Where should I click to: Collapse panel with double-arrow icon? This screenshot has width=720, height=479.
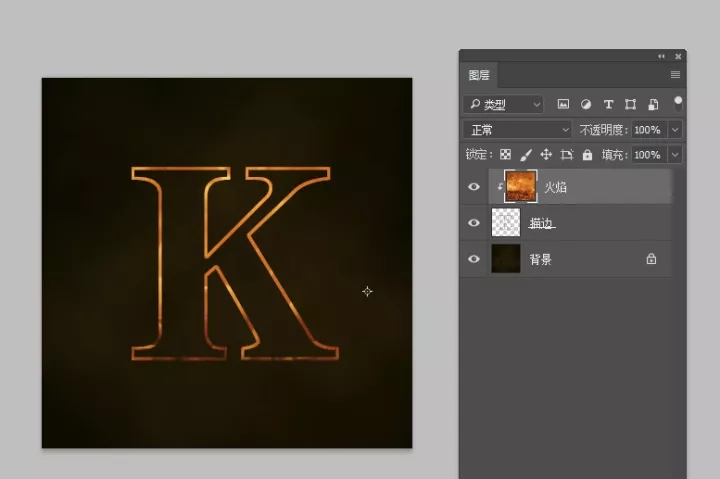pos(661,56)
